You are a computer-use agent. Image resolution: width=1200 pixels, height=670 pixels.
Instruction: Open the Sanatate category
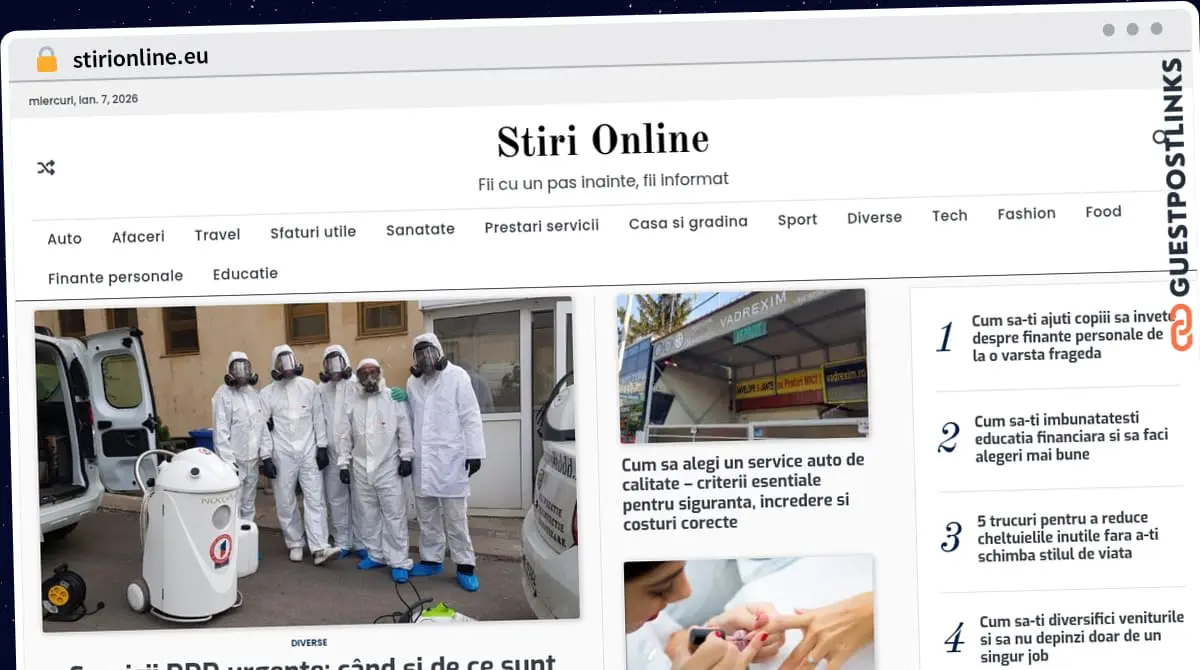click(420, 229)
